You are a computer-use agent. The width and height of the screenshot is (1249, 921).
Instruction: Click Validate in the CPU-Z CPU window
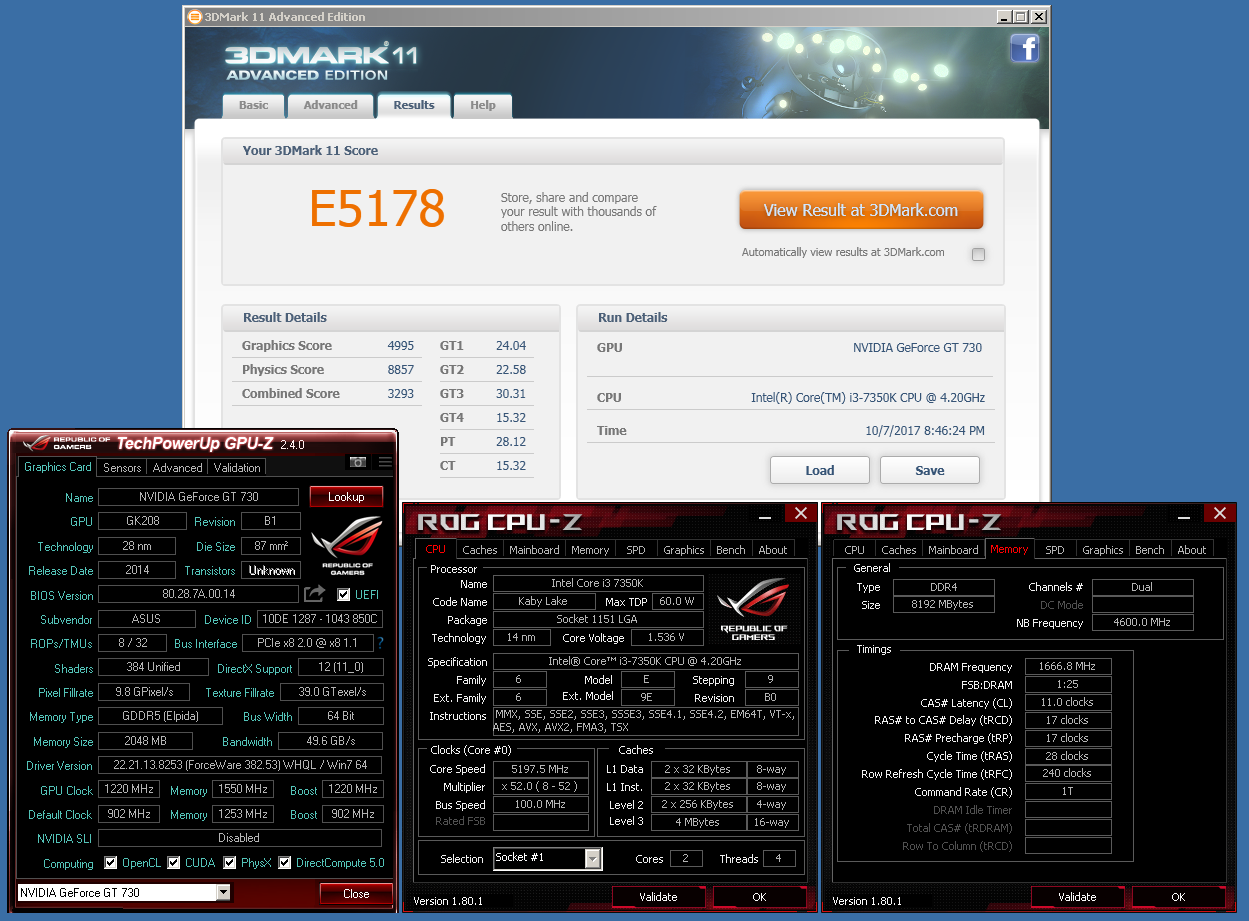point(658,896)
